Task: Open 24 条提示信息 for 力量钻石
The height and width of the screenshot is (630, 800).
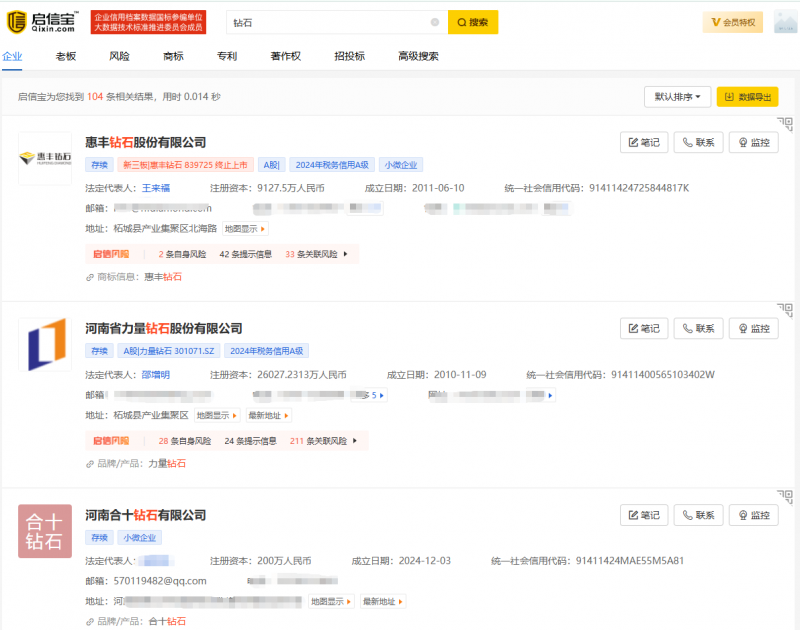Action: pyautogui.click(x=251, y=441)
